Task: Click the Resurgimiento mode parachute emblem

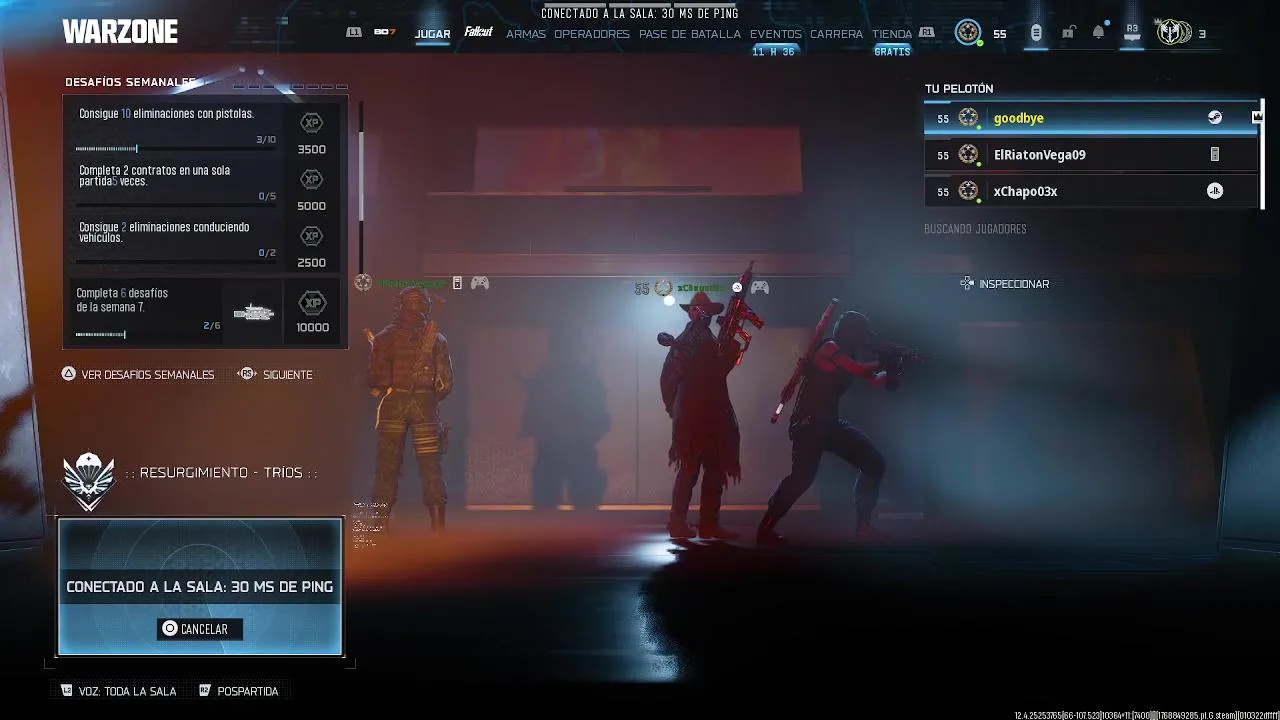Action: click(x=89, y=481)
